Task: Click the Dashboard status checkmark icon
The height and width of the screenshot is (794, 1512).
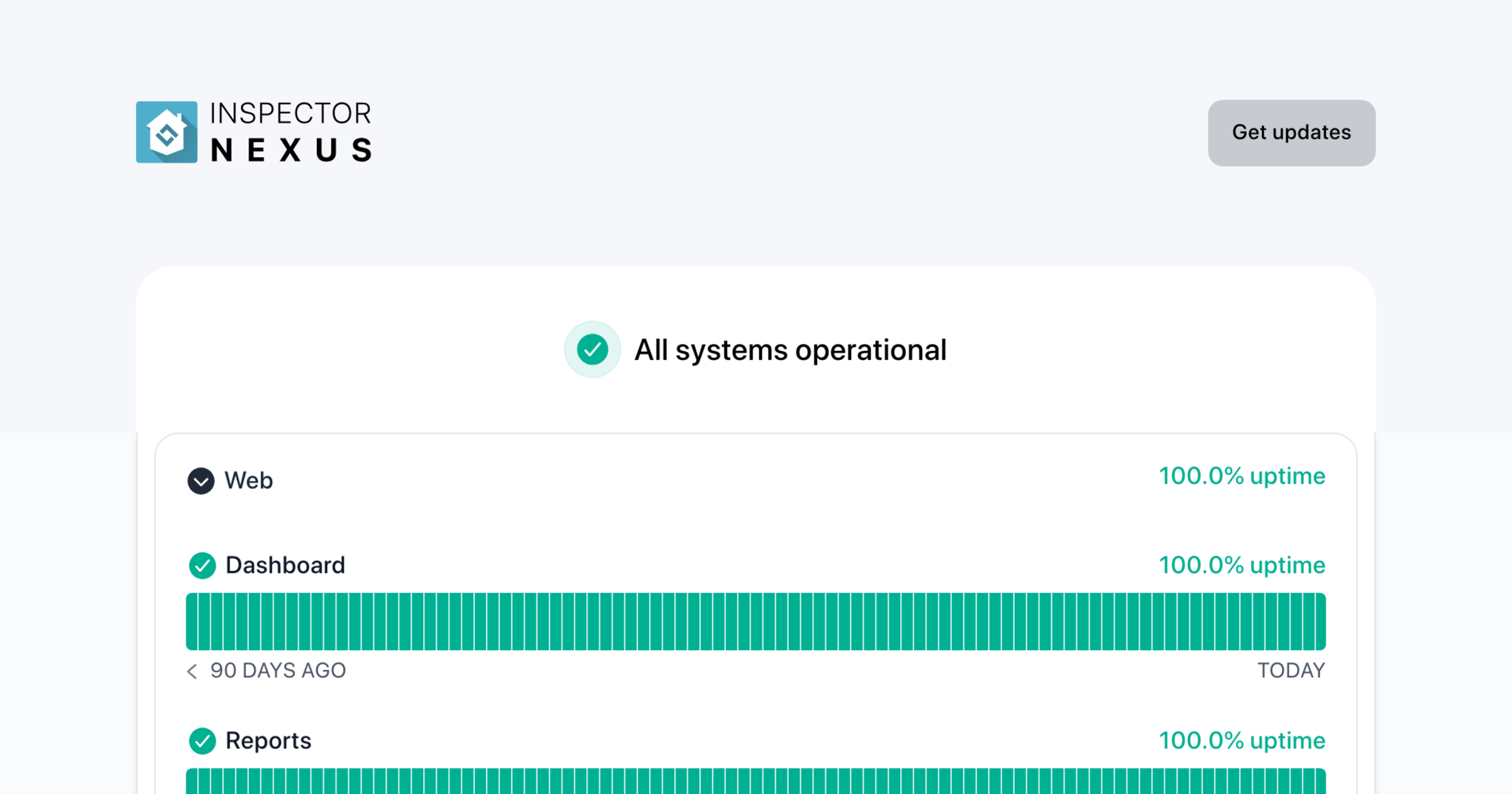Action: pos(202,566)
